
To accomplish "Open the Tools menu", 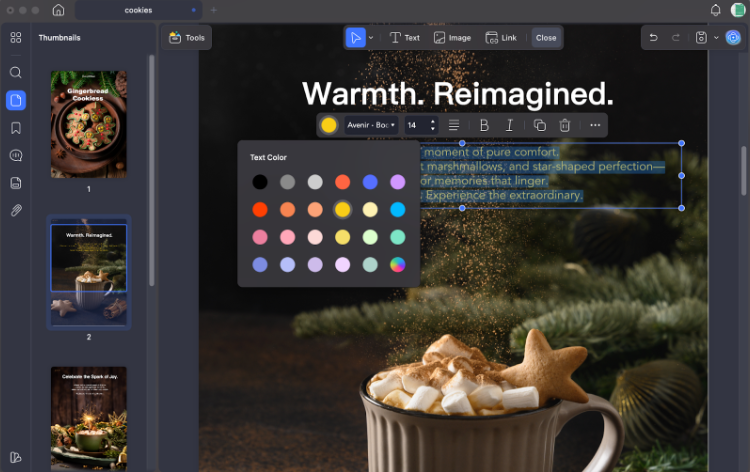I will (x=187, y=38).
